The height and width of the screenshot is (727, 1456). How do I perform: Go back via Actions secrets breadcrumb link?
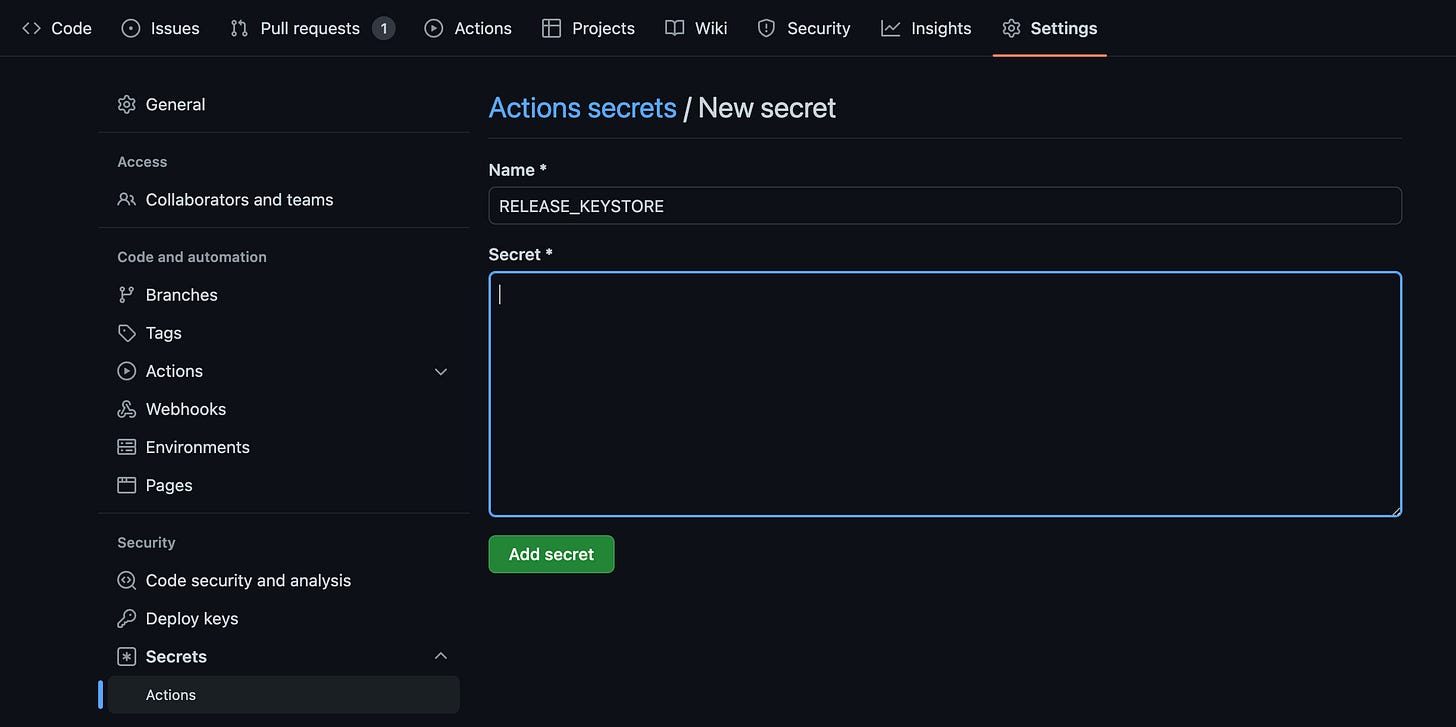[582, 107]
